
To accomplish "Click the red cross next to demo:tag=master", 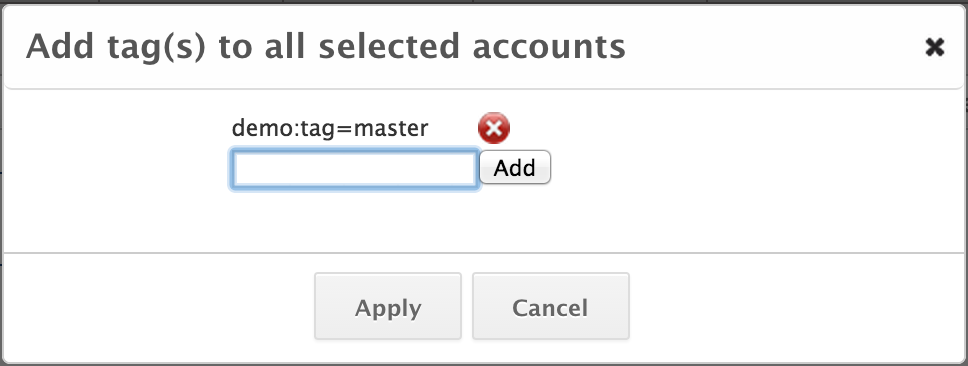I will (494, 128).
